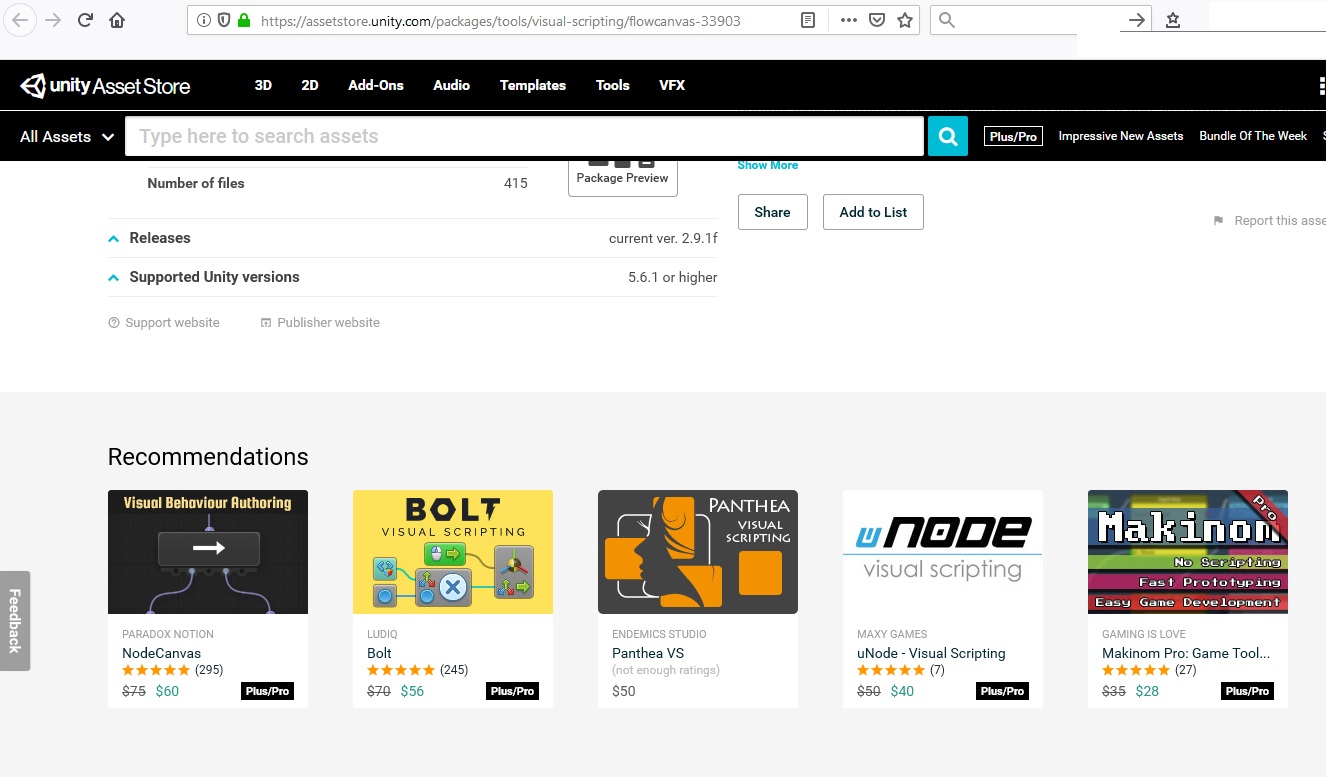Open the apps grid menu at header edge
The width and height of the screenshot is (1326, 779).
click(x=1322, y=86)
